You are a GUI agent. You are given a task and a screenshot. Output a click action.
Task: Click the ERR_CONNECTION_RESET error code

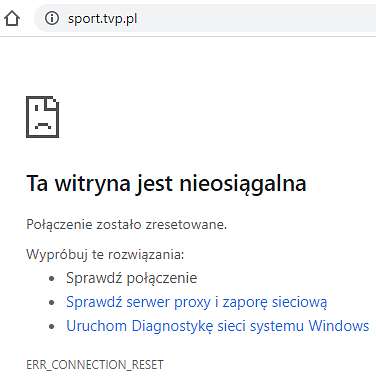tap(95, 365)
